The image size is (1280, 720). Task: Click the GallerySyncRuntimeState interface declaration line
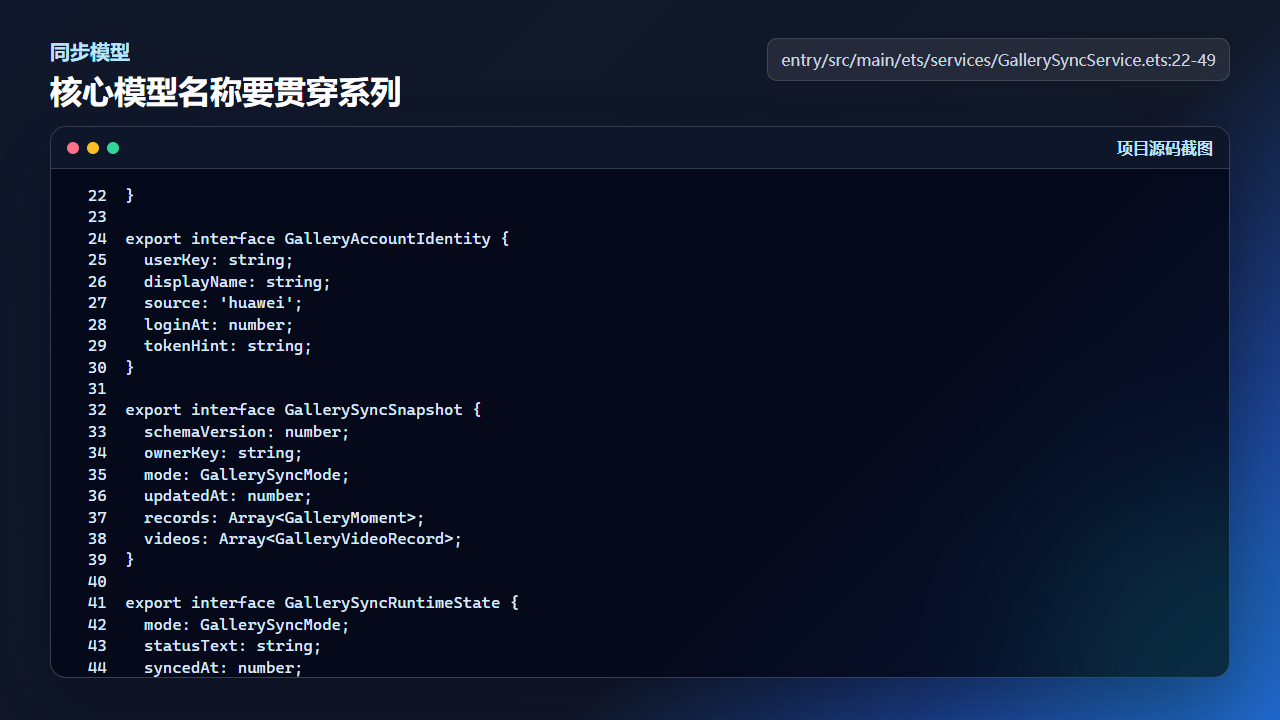pos(322,603)
